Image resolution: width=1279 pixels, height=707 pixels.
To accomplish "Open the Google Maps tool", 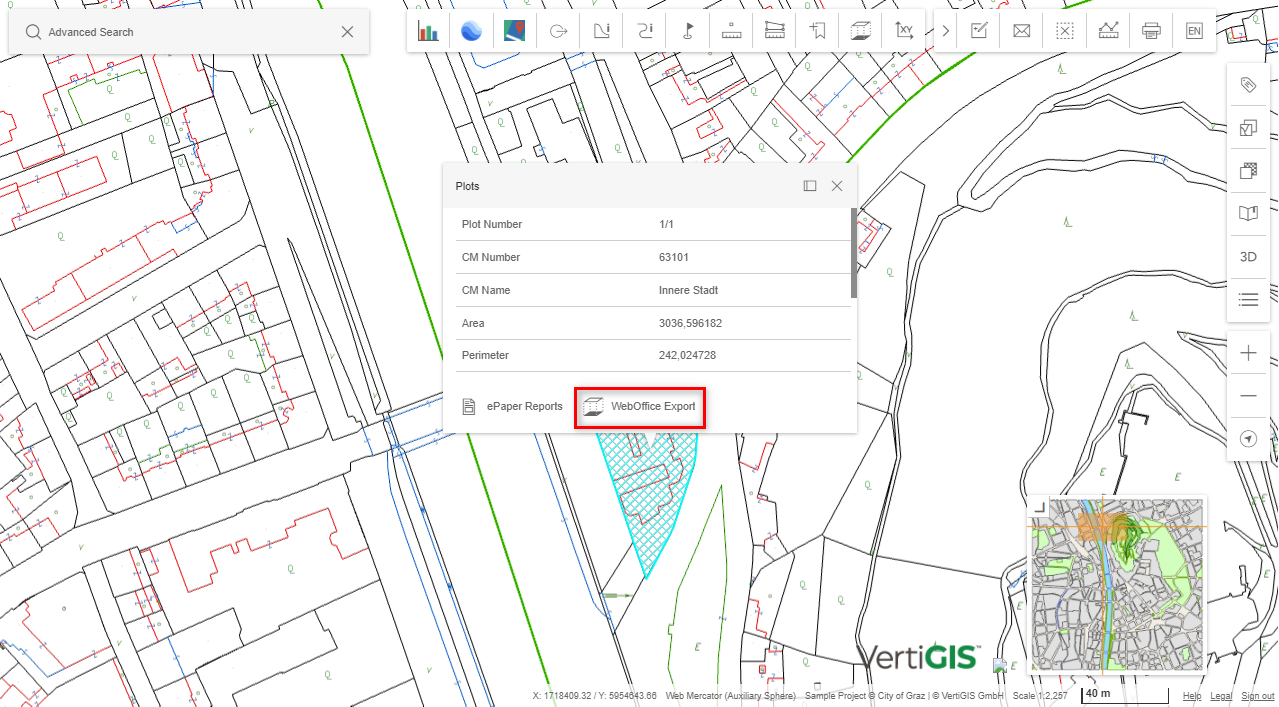I will coord(514,30).
